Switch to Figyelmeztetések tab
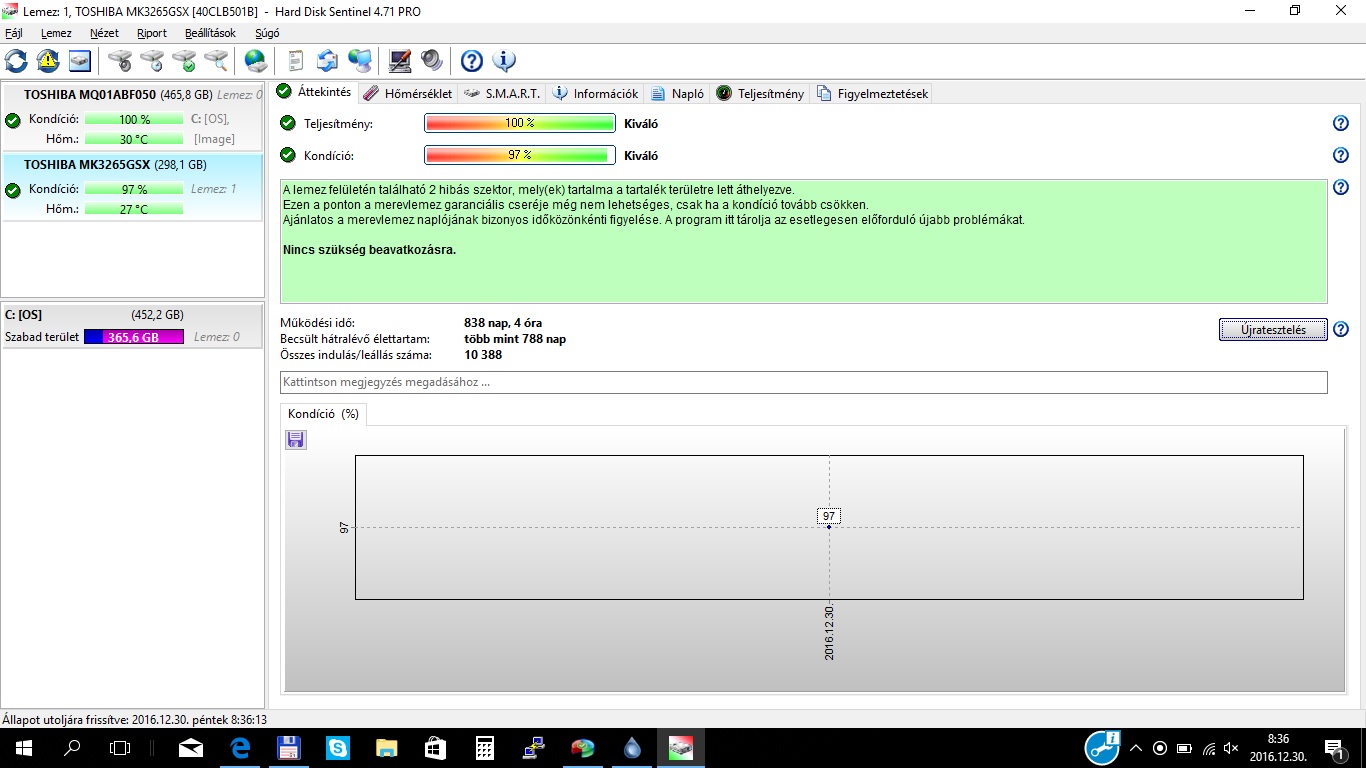1366x768 pixels. click(872, 93)
